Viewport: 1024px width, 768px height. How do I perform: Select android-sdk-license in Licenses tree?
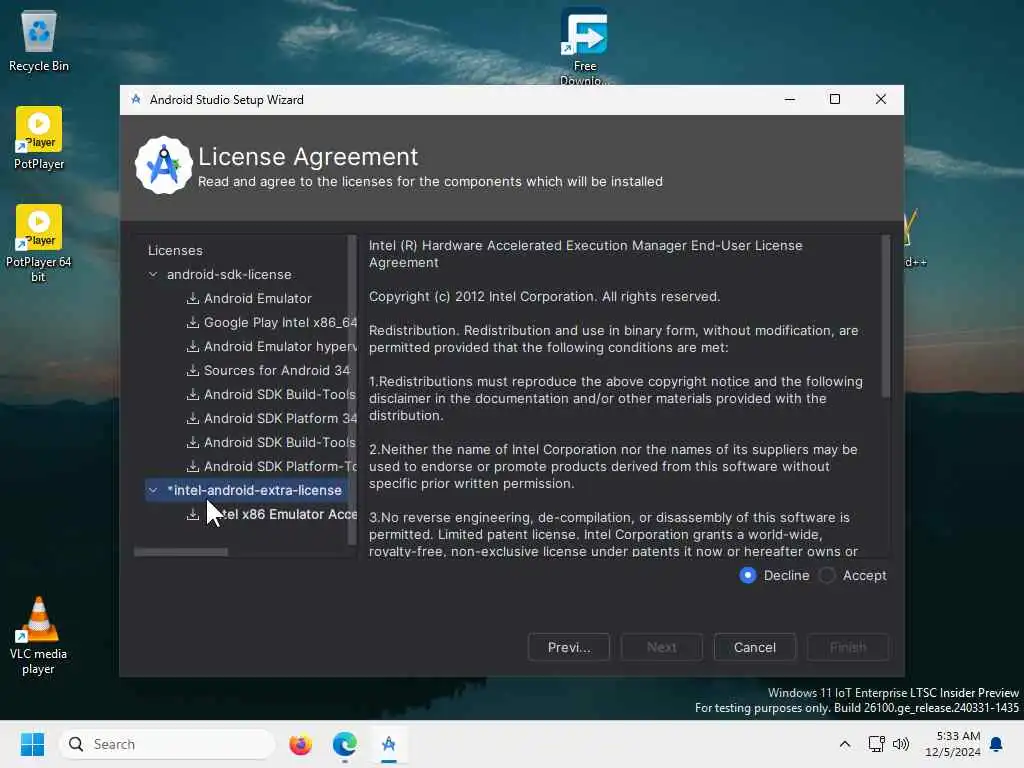(x=229, y=274)
